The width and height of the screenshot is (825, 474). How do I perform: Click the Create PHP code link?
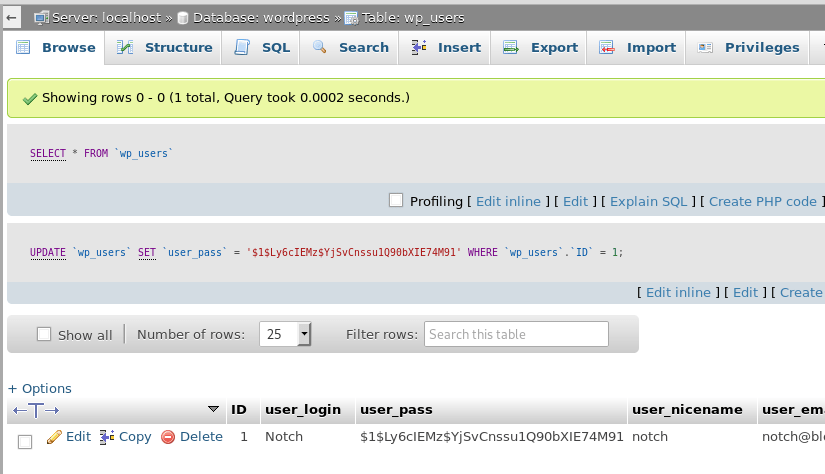(762, 201)
